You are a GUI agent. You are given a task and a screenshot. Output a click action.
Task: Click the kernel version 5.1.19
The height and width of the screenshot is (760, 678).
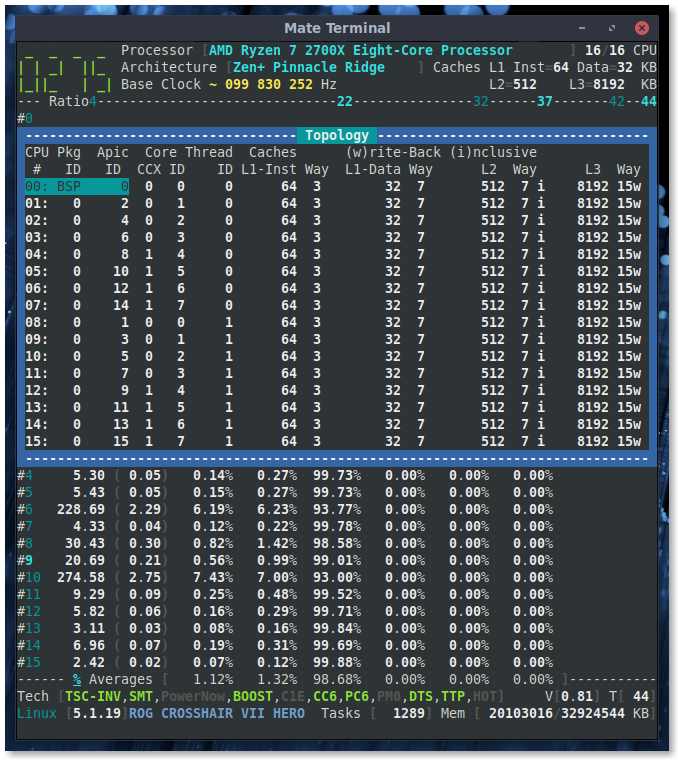point(97,713)
